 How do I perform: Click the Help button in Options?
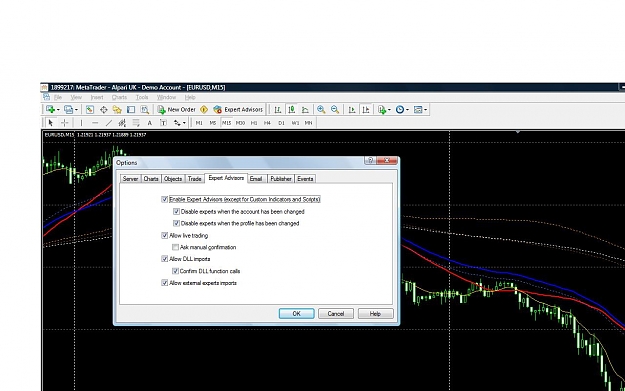(375, 314)
